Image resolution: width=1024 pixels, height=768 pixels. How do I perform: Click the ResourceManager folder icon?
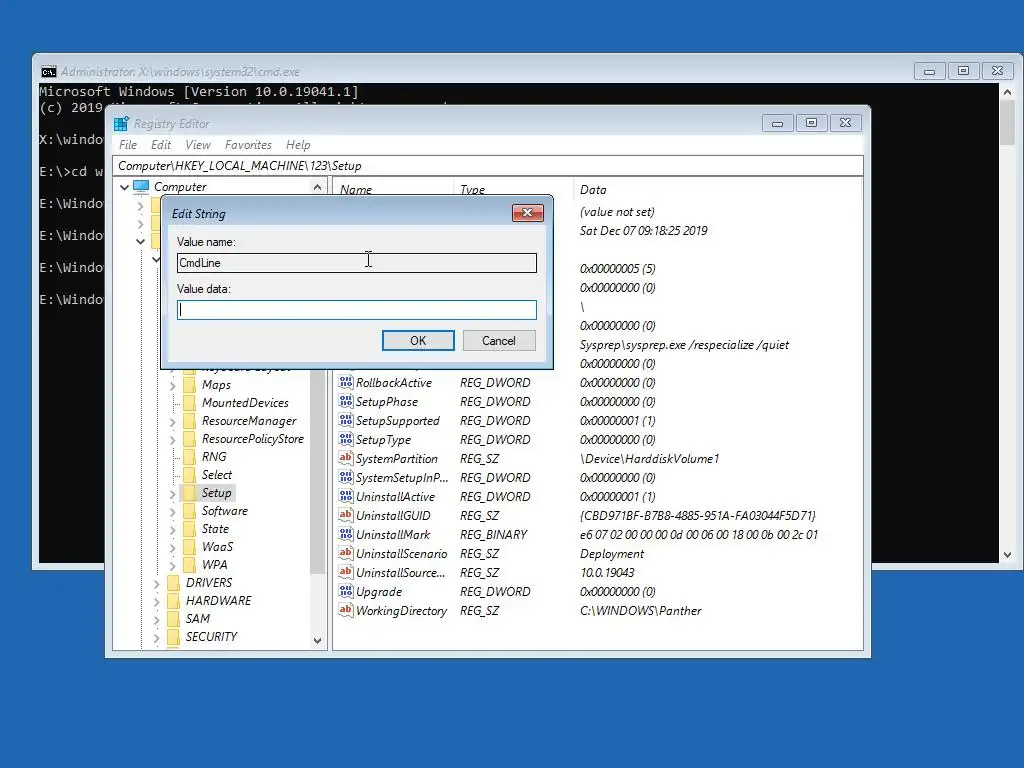189,421
